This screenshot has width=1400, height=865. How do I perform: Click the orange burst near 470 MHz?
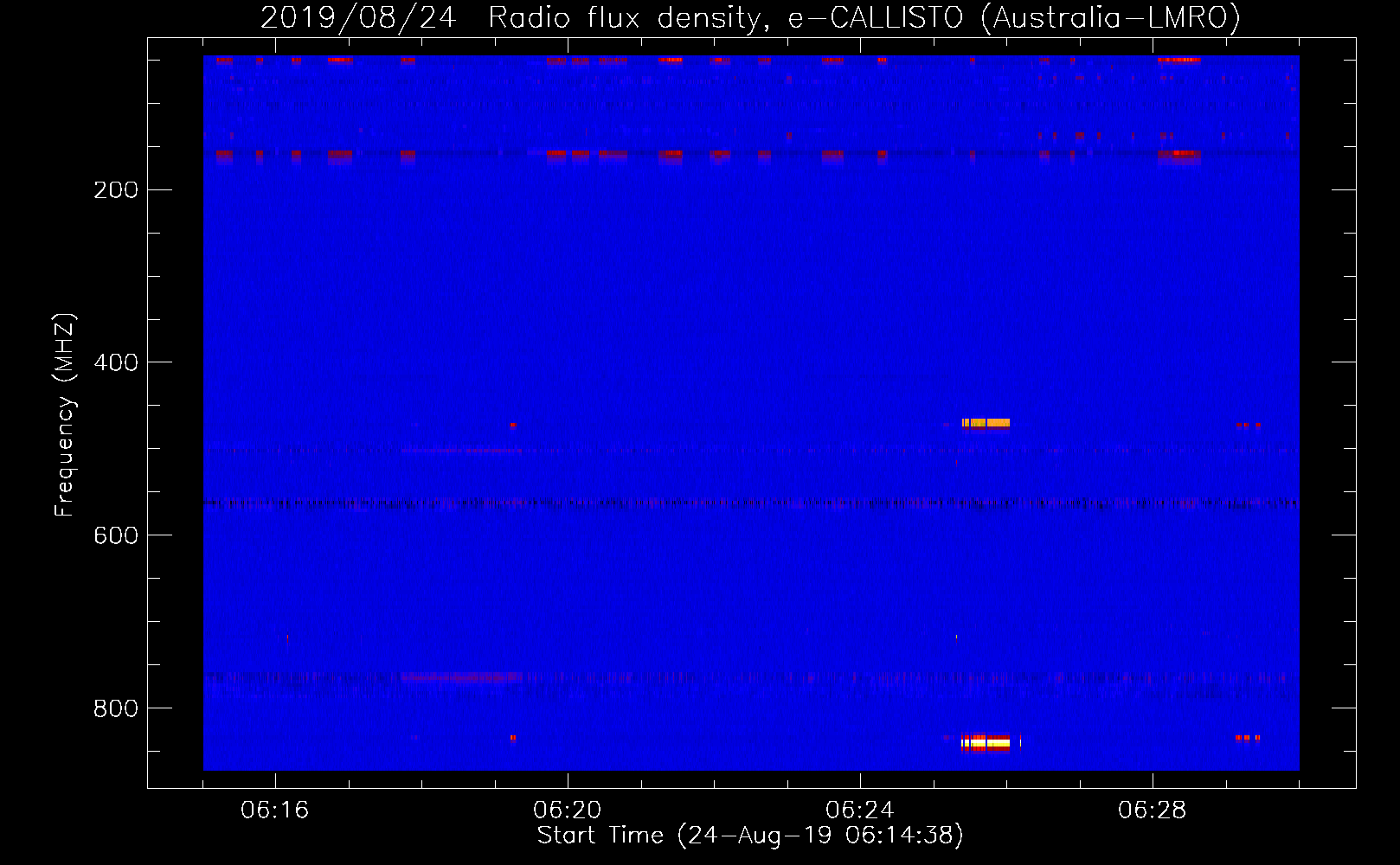click(986, 423)
